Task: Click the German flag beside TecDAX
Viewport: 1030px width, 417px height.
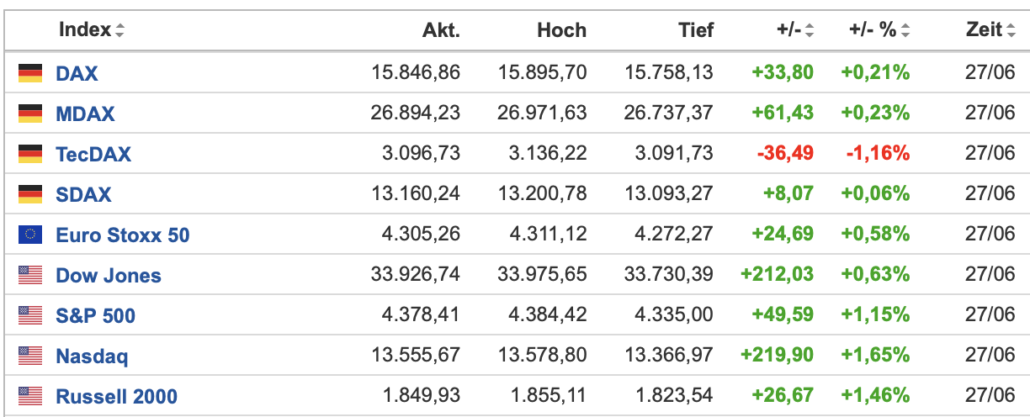Action: [x=30, y=154]
